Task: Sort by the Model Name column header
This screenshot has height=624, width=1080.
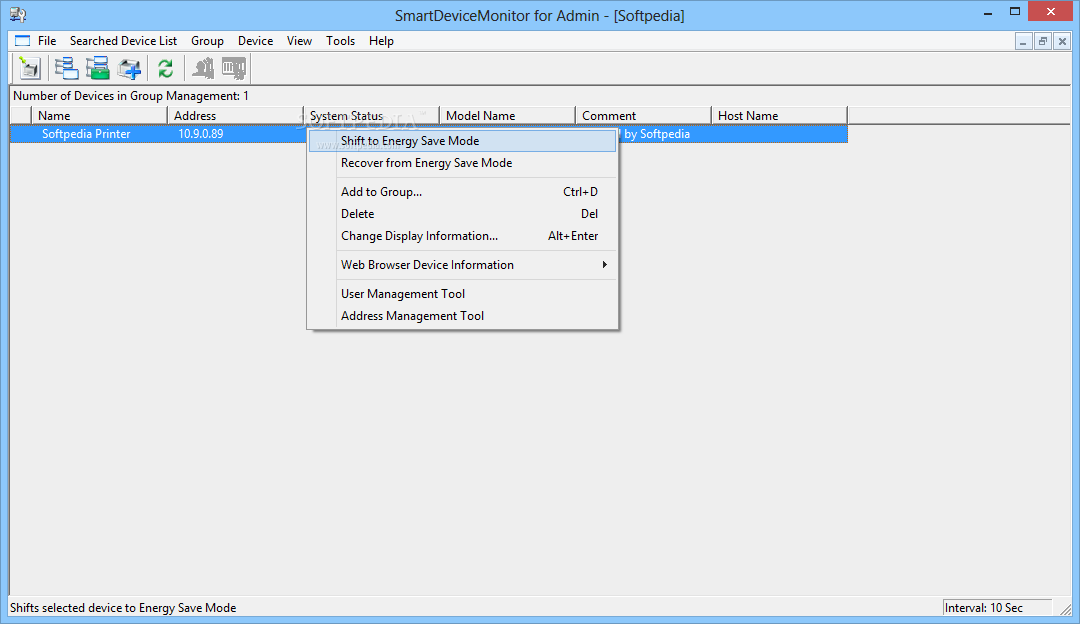Action: coord(507,116)
